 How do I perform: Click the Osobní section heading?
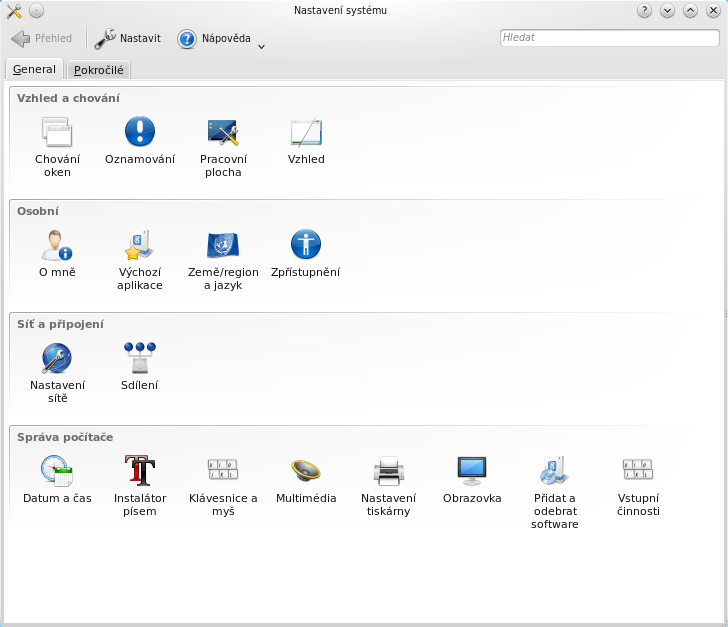pyautogui.click(x=38, y=211)
